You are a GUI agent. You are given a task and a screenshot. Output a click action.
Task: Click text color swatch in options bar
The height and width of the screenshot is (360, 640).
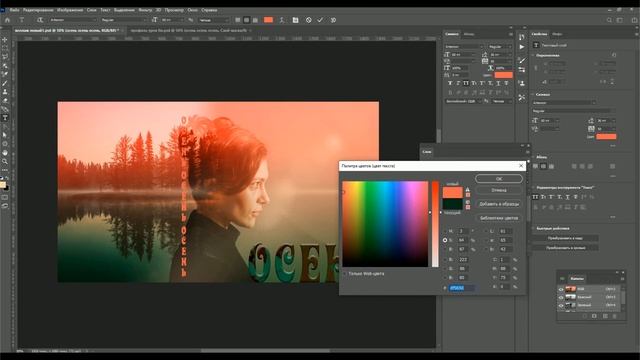click(268, 20)
